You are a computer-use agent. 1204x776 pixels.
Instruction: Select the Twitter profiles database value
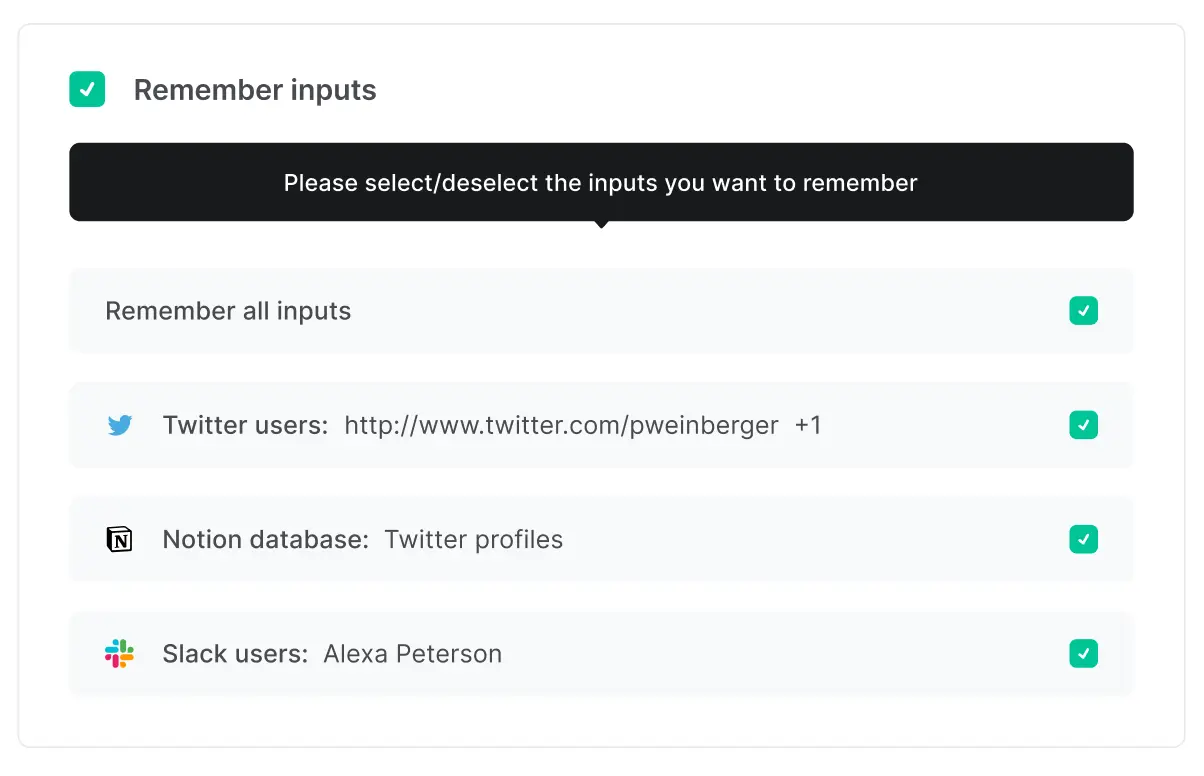tap(474, 540)
